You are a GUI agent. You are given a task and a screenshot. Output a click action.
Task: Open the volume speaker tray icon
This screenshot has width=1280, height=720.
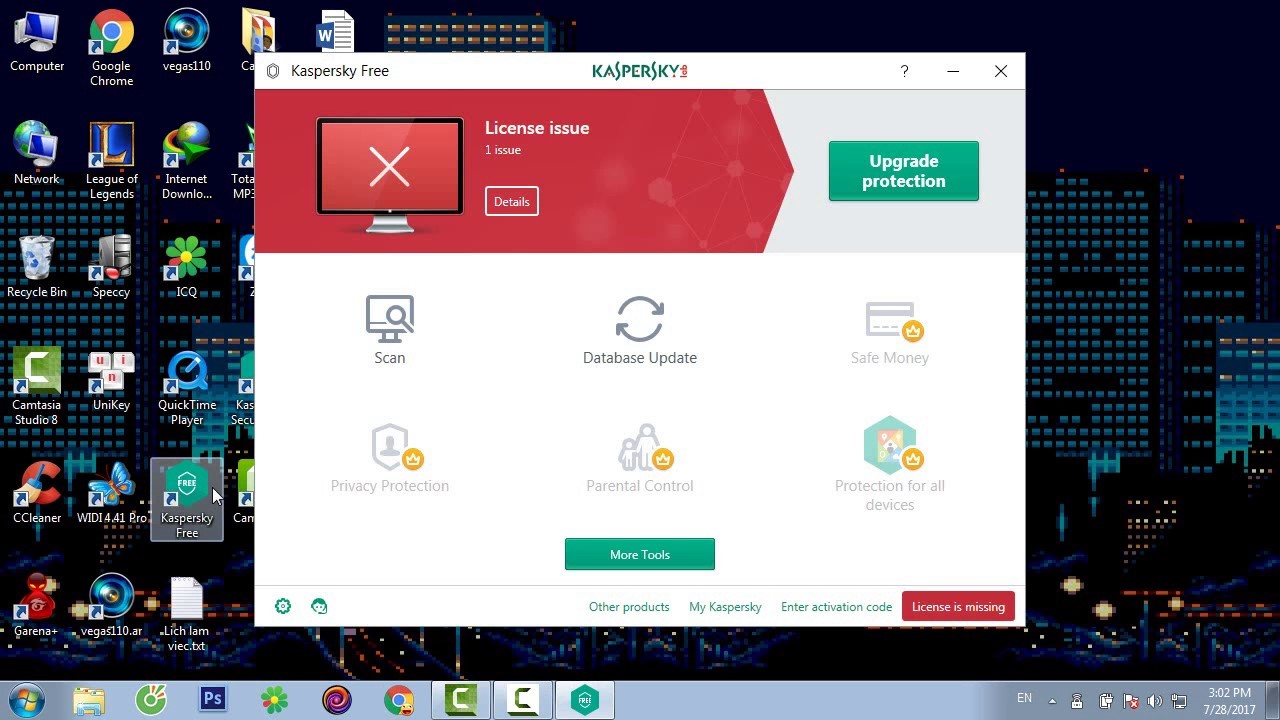(1155, 701)
